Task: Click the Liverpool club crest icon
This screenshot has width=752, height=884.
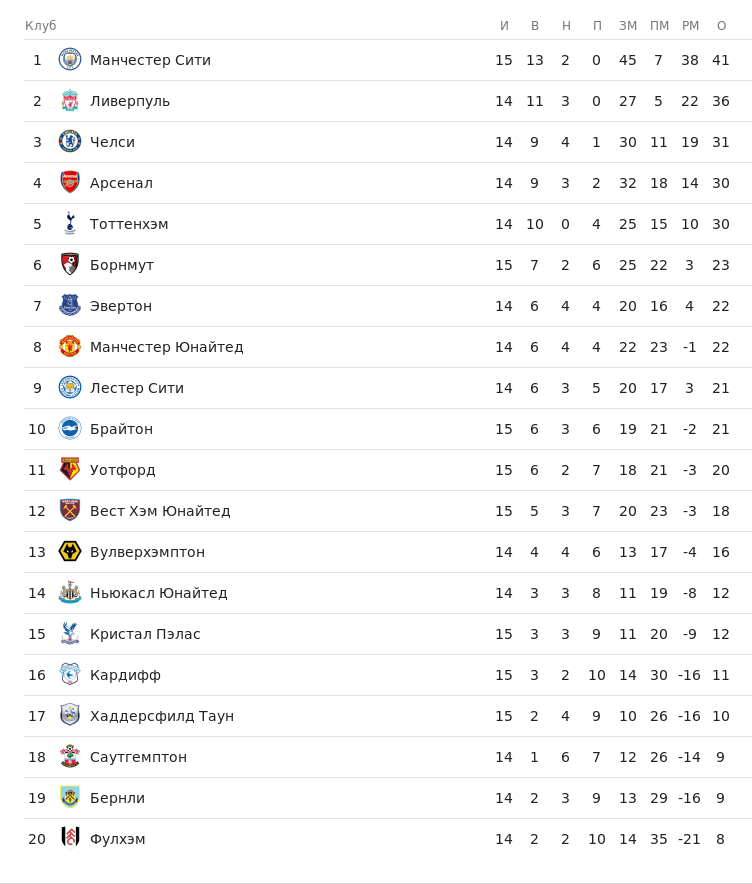Action: click(x=70, y=101)
